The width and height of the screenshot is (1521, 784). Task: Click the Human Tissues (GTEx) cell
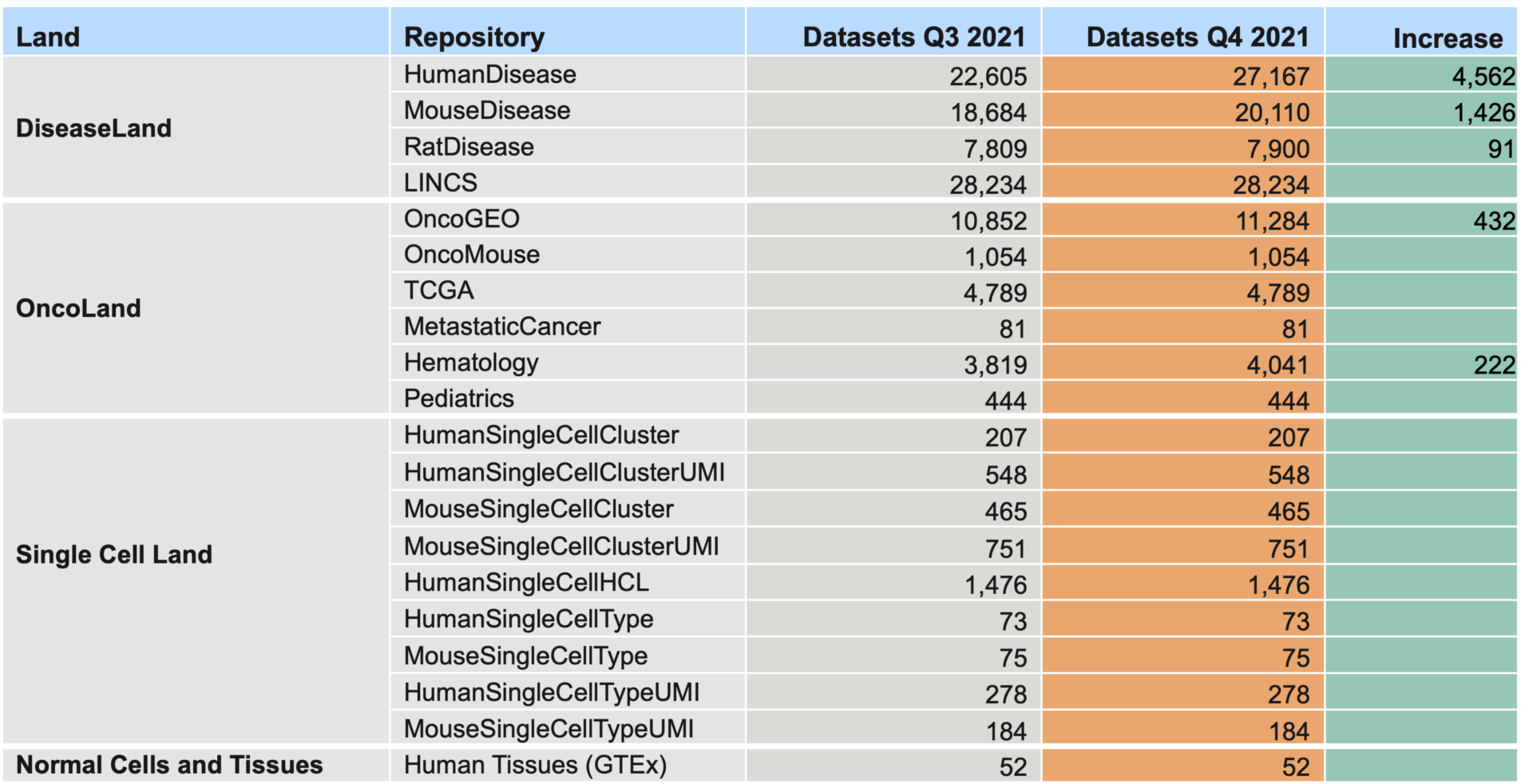[x=535, y=765]
